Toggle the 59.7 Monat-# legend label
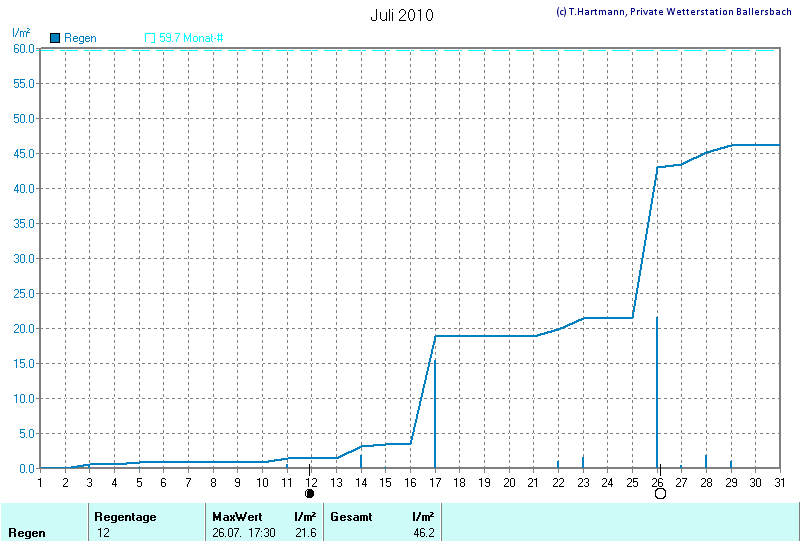The height and width of the screenshot is (541, 800). click(191, 38)
